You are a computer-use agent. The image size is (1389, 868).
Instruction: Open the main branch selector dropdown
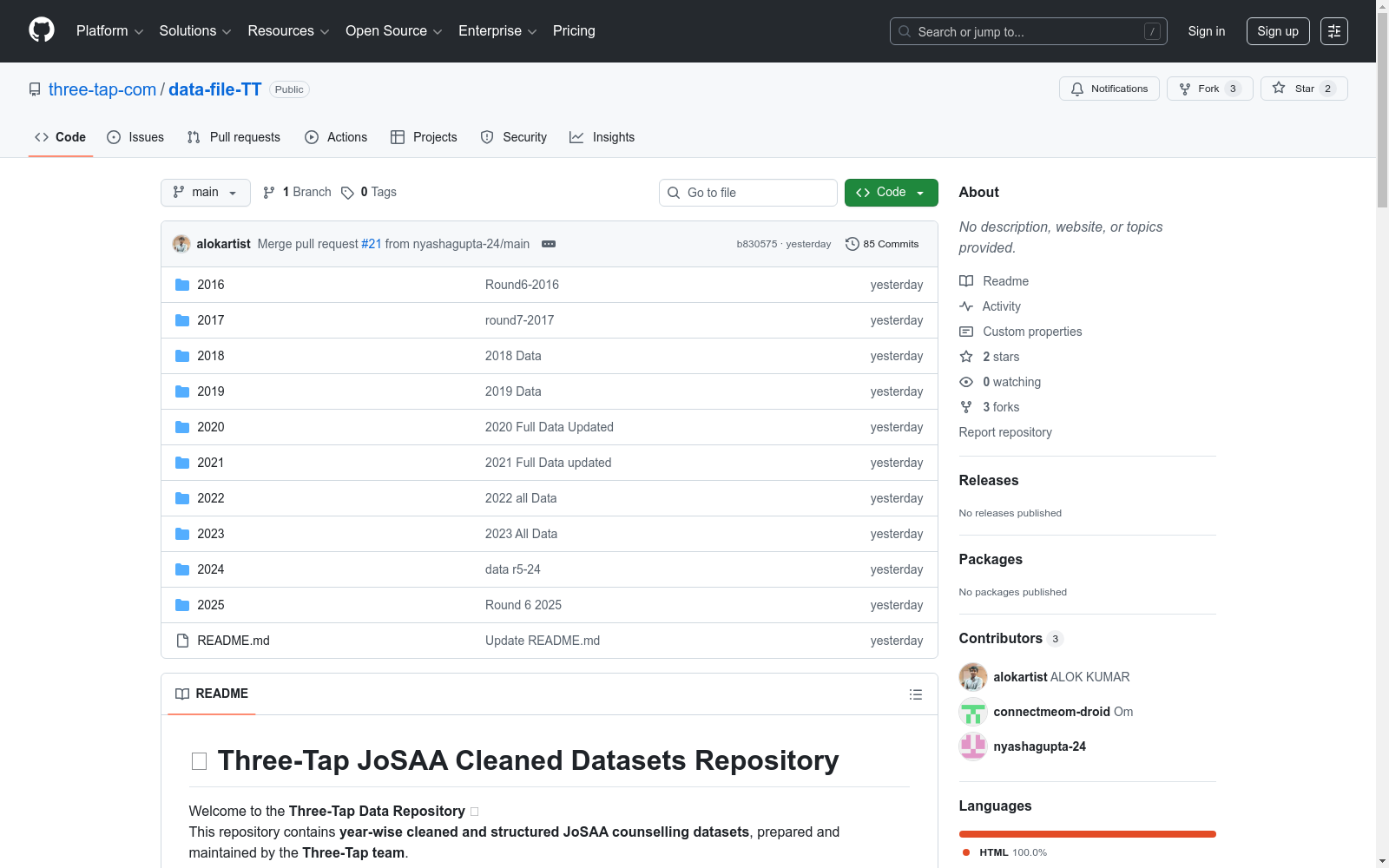click(x=206, y=193)
